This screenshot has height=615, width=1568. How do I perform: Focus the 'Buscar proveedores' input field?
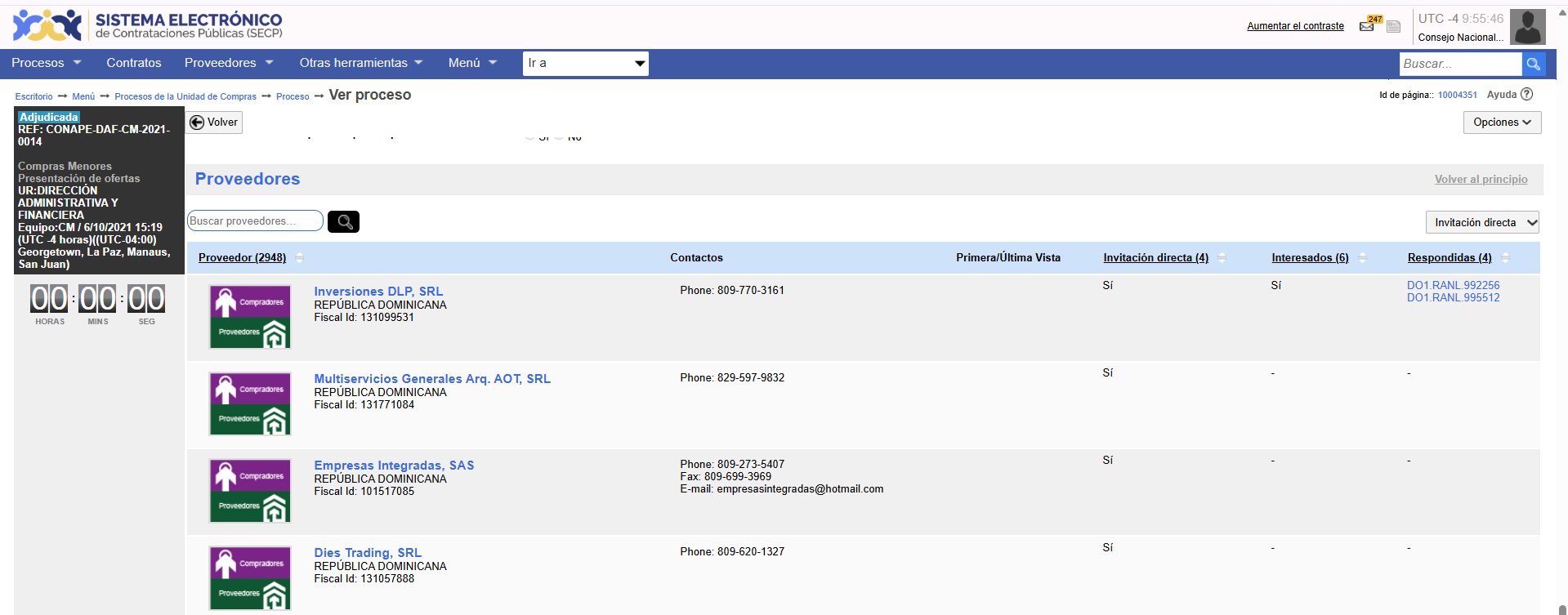coord(254,221)
